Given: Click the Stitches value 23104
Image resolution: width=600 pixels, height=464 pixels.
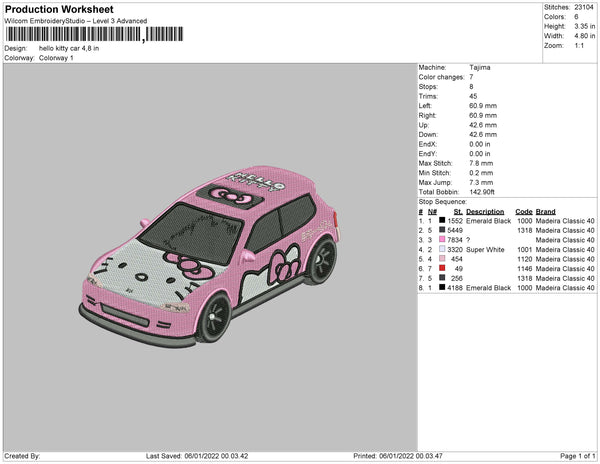Looking at the screenshot, I should (584, 7).
